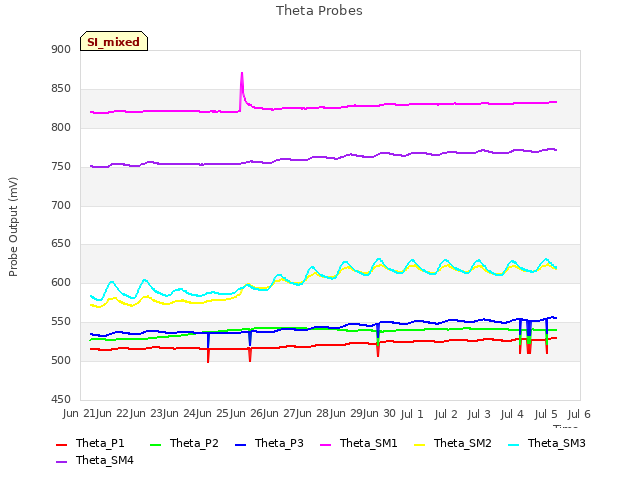Select the Theta_P2 legend label
Screen dimensions: 640x480
click(194, 443)
